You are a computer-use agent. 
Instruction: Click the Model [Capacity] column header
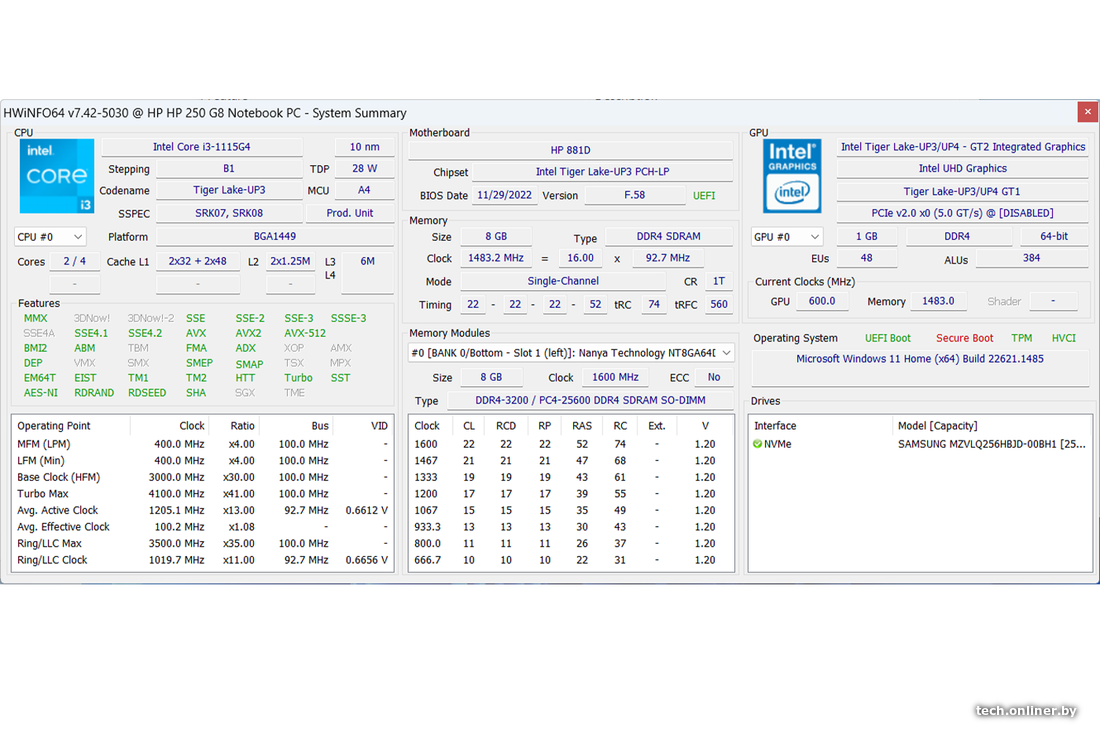[937, 426]
